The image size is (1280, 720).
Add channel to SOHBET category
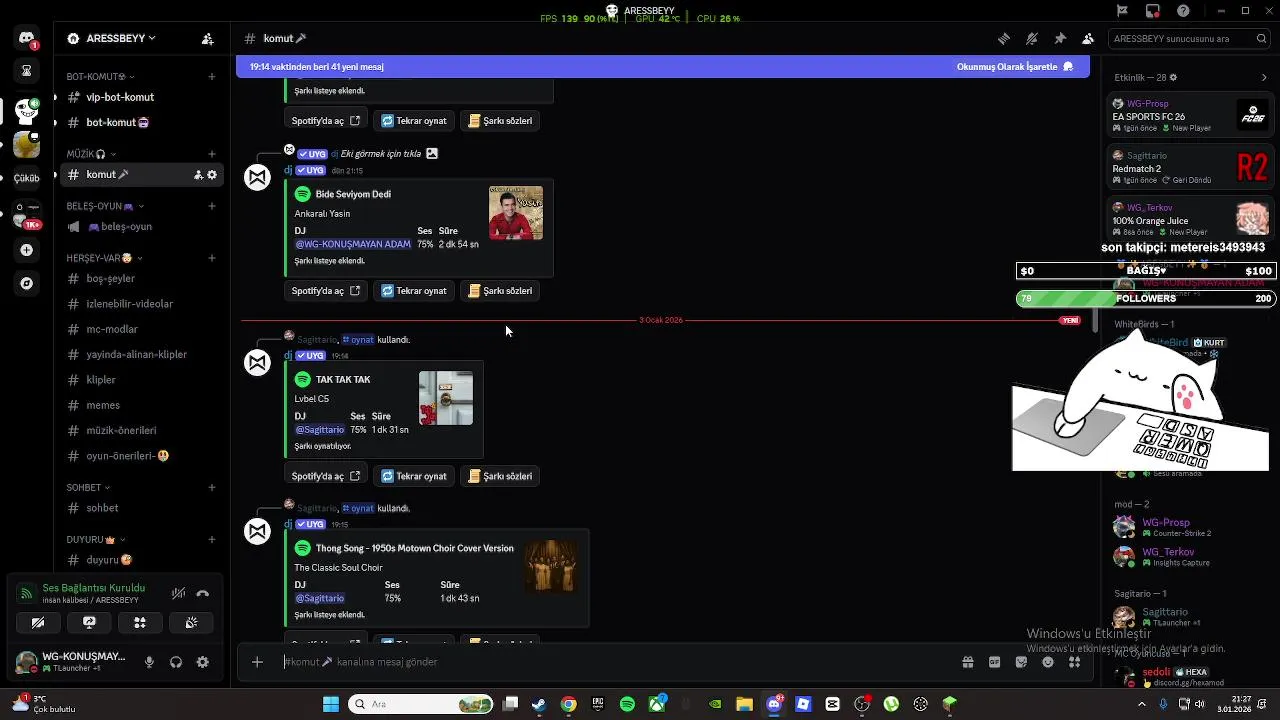(212, 487)
